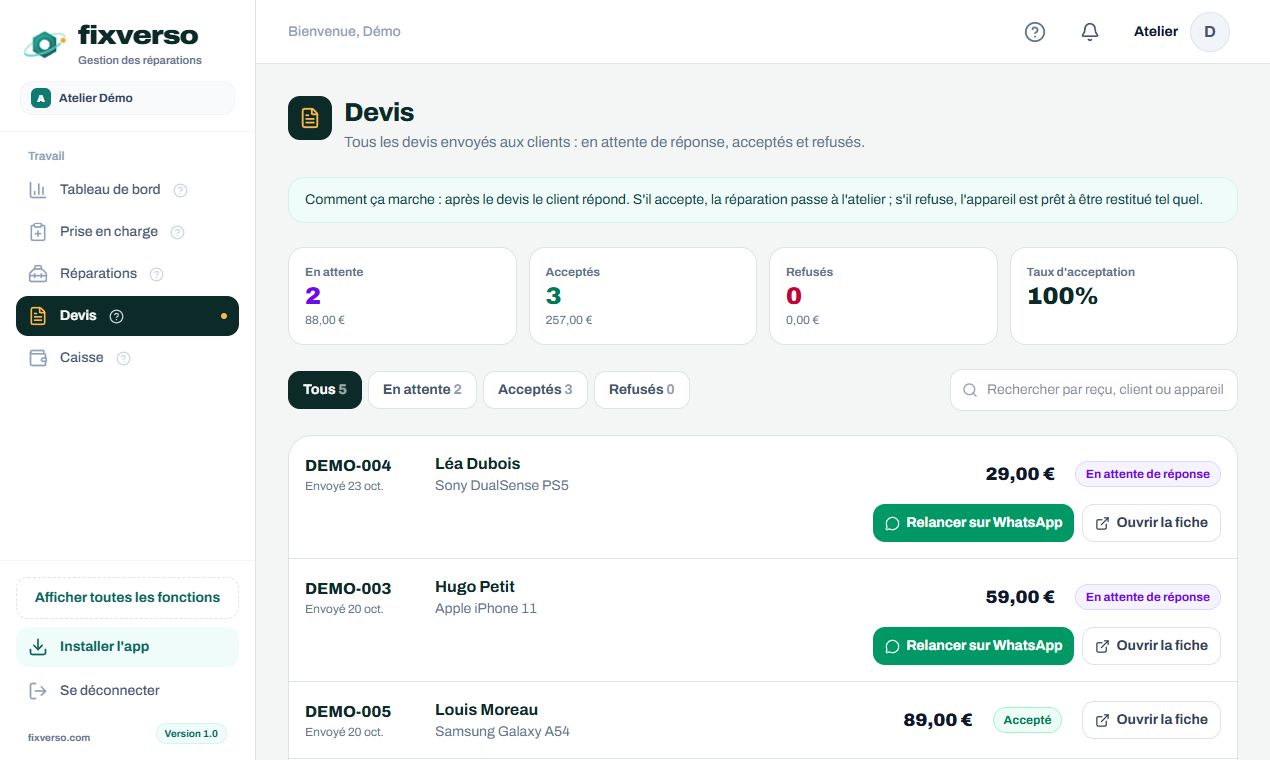This screenshot has height=760, width=1270.
Task: Click the 89,00 € amount
Action: tap(938, 720)
